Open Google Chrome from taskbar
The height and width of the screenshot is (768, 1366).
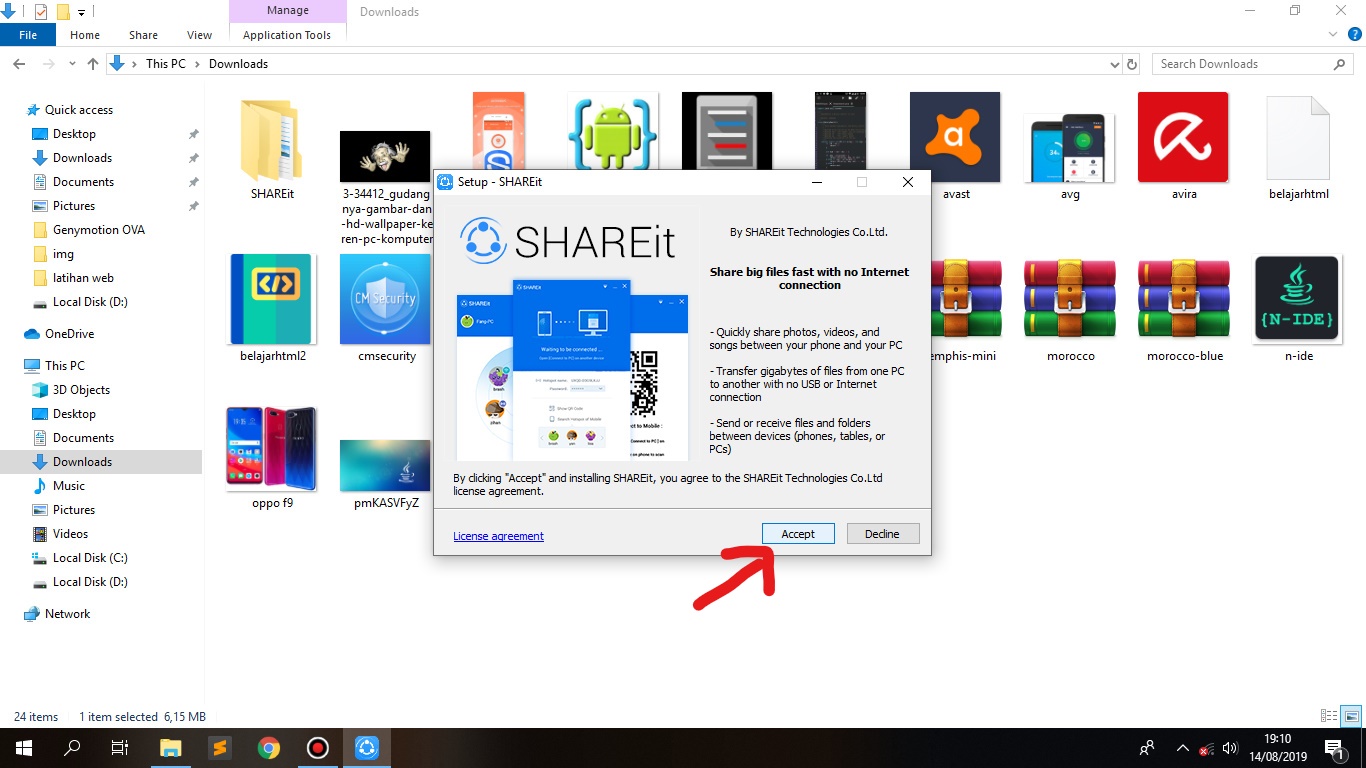click(x=268, y=748)
